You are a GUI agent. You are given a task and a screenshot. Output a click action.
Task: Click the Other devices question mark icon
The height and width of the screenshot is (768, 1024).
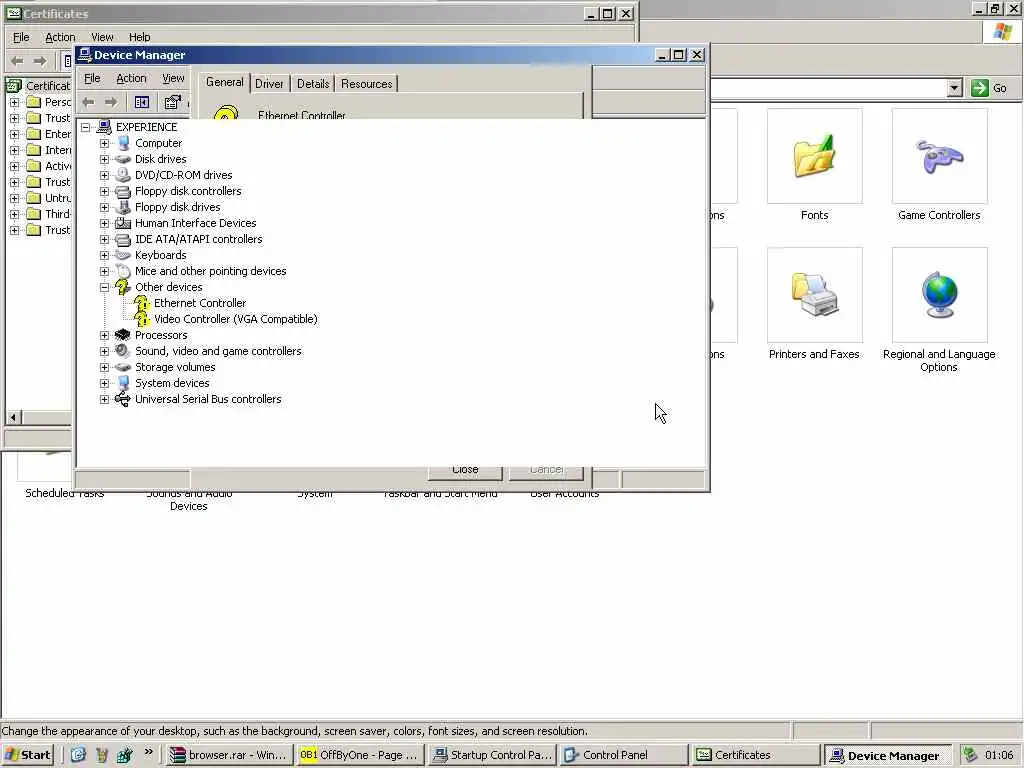[123, 287]
